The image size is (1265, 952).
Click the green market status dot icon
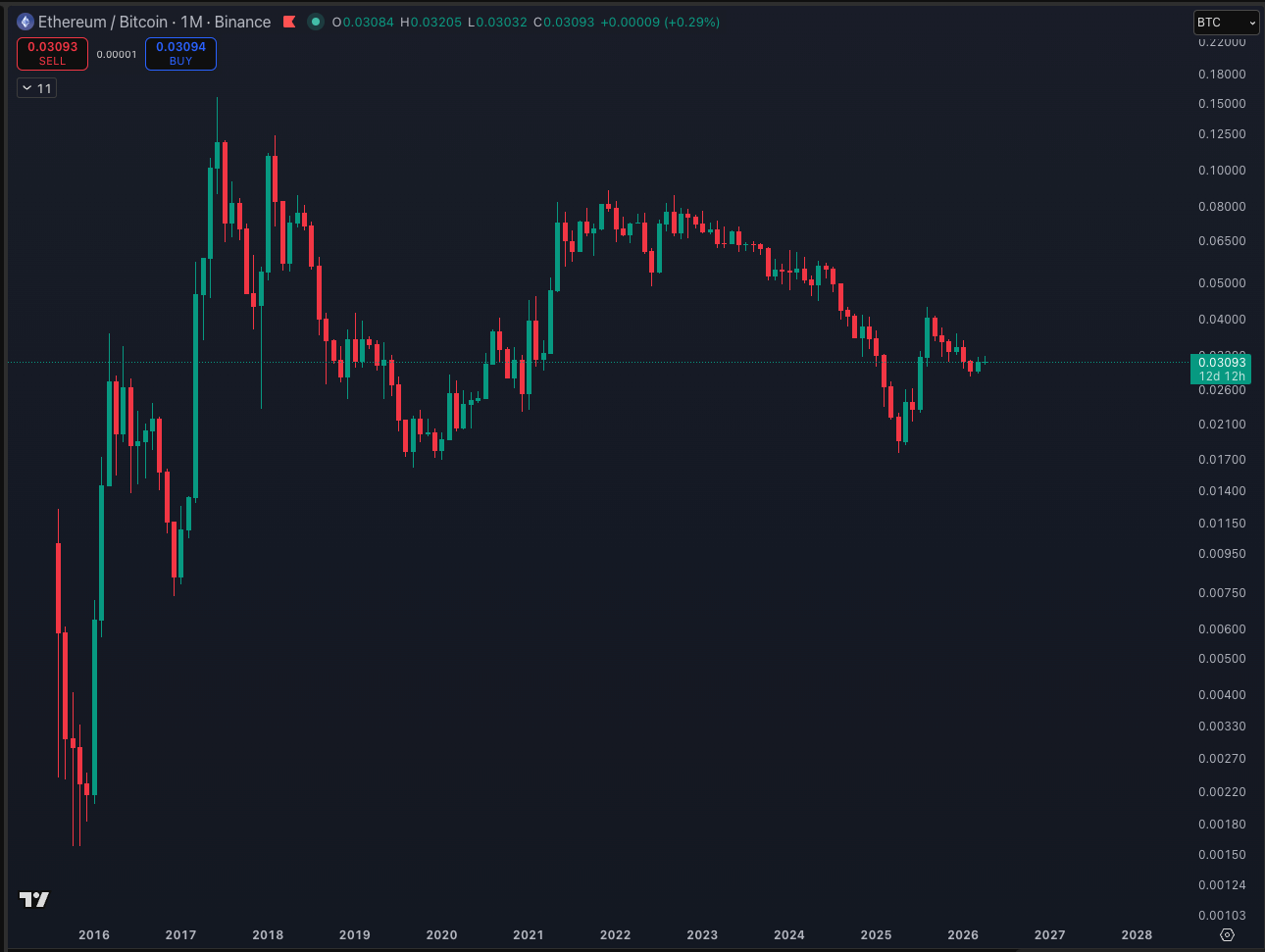coord(315,22)
